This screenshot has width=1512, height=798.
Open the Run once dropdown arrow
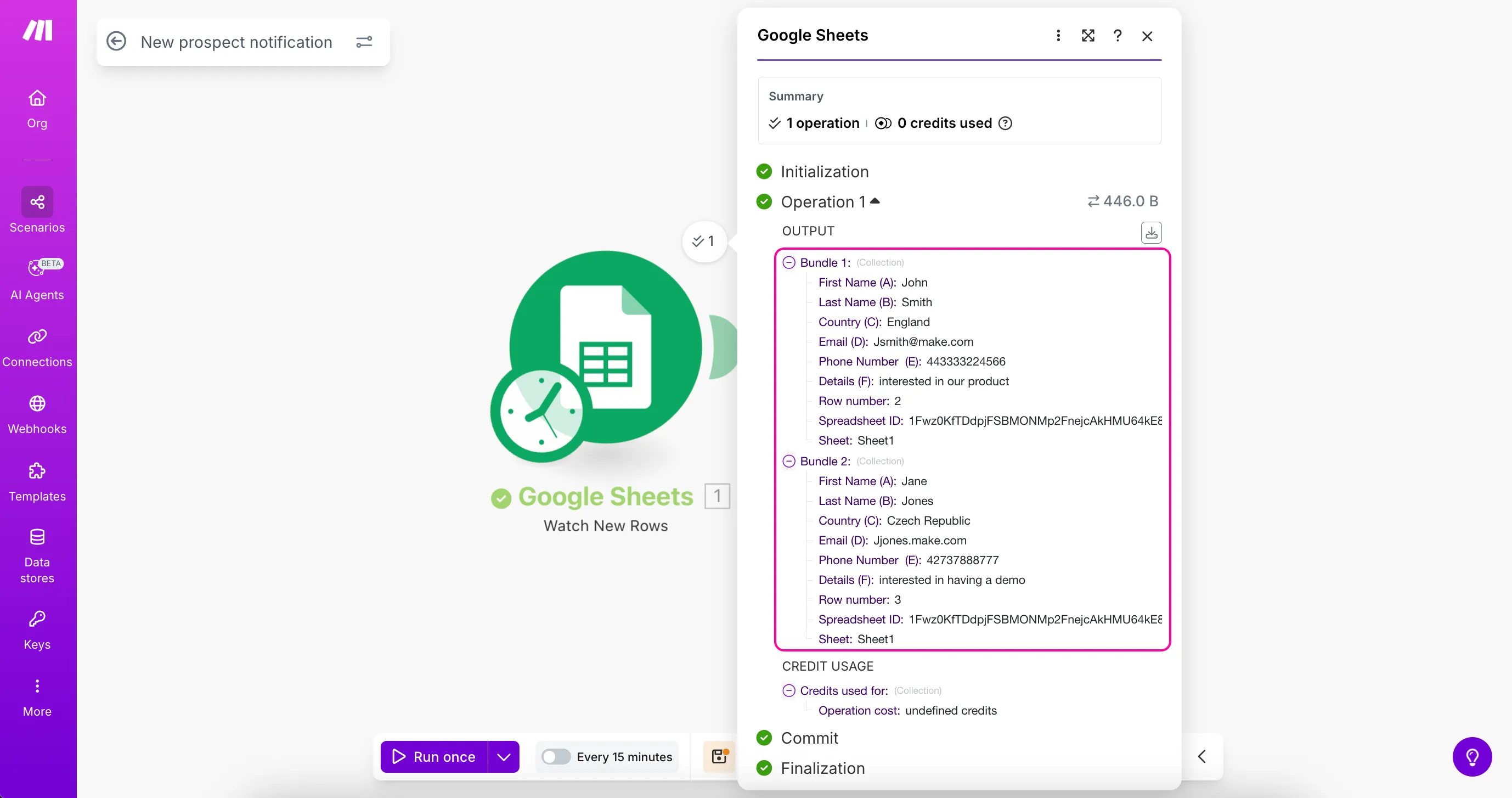point(504,757)
